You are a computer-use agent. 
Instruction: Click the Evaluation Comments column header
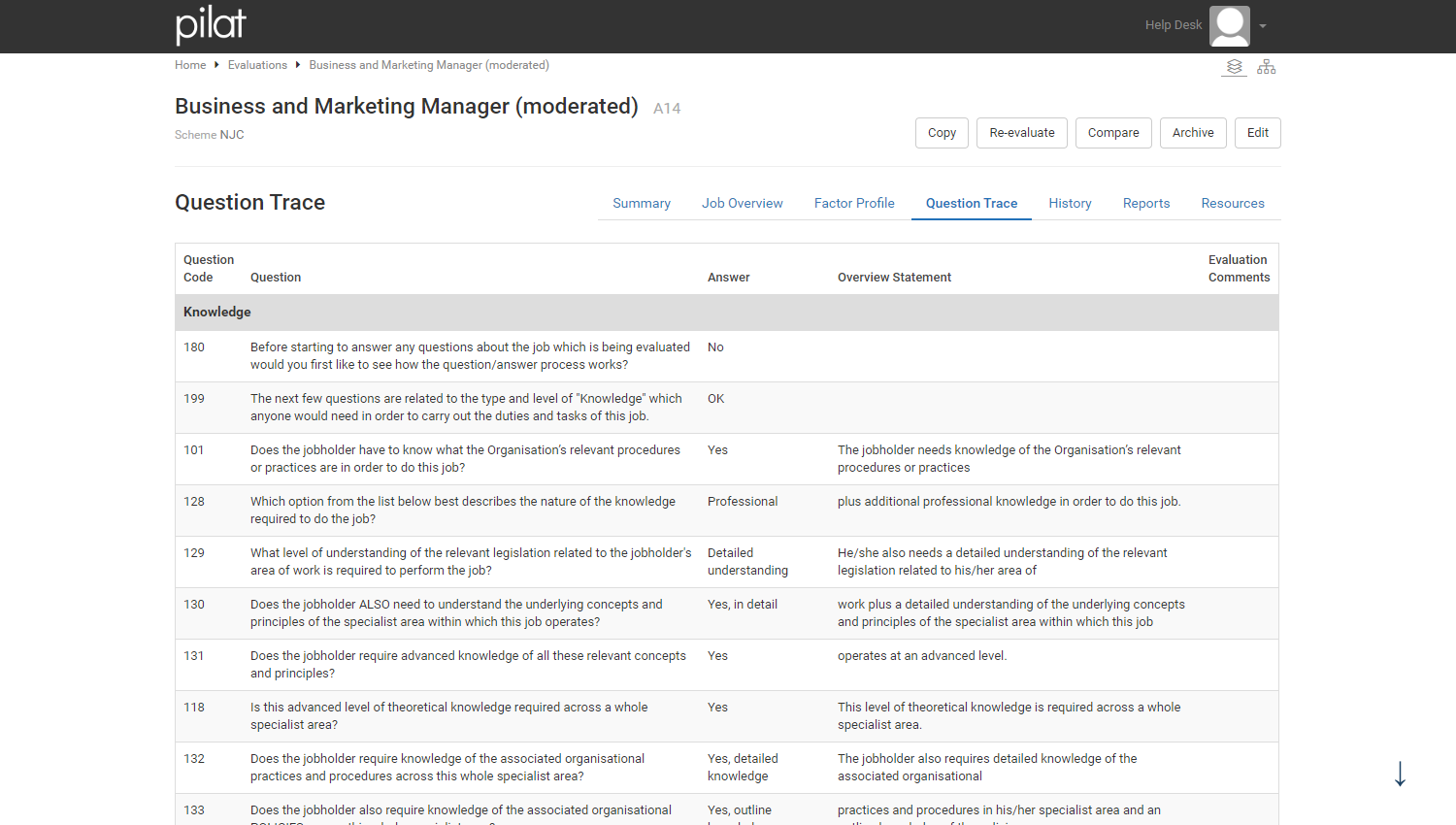[1239, 269]
